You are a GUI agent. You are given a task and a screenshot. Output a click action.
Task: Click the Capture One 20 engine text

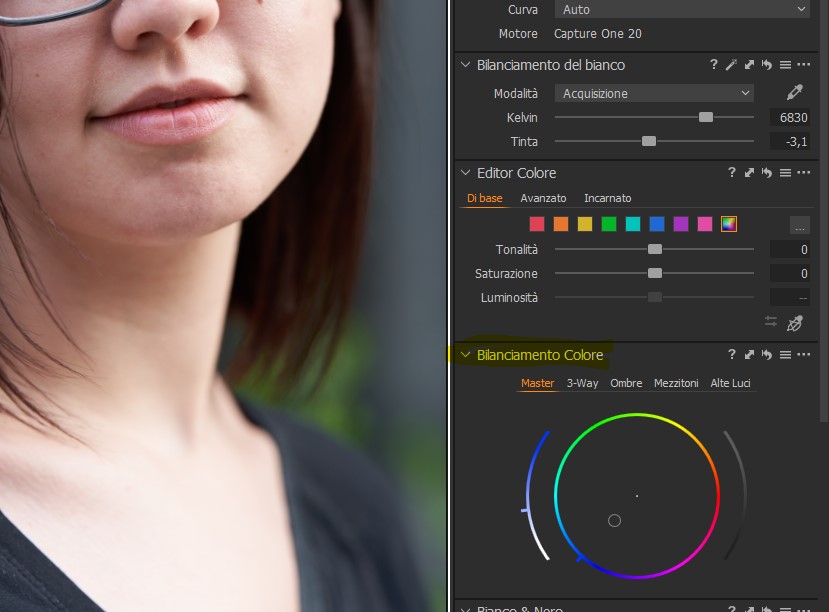(597, 34)
